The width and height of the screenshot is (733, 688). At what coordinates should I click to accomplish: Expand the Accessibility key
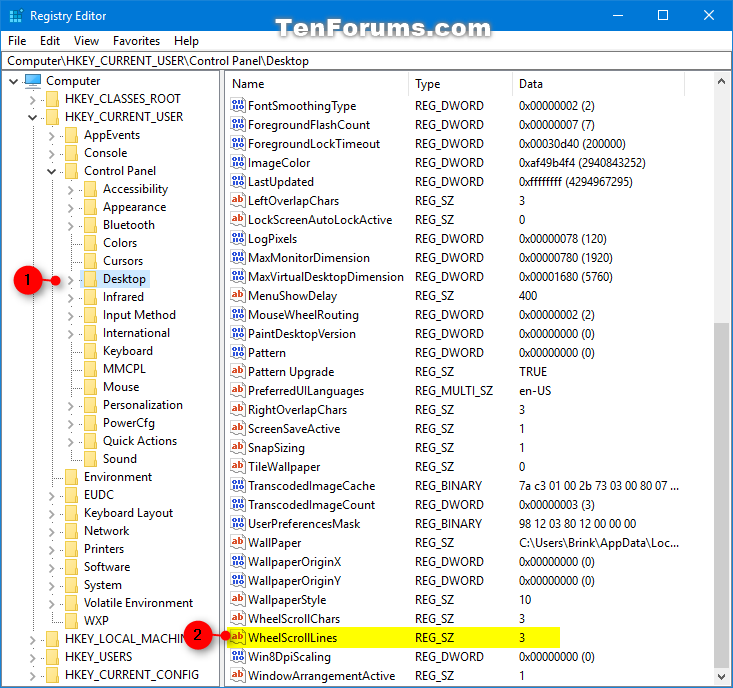71,190
